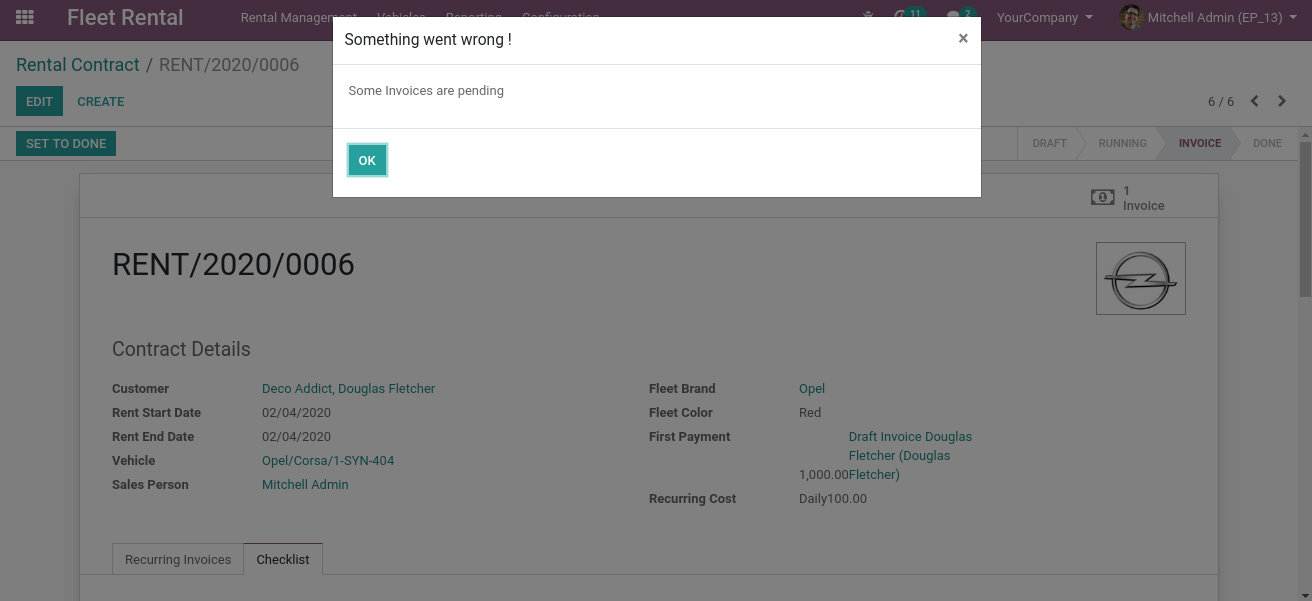
Task: Open the conversations chat icon
Action: tap(953, 16)
